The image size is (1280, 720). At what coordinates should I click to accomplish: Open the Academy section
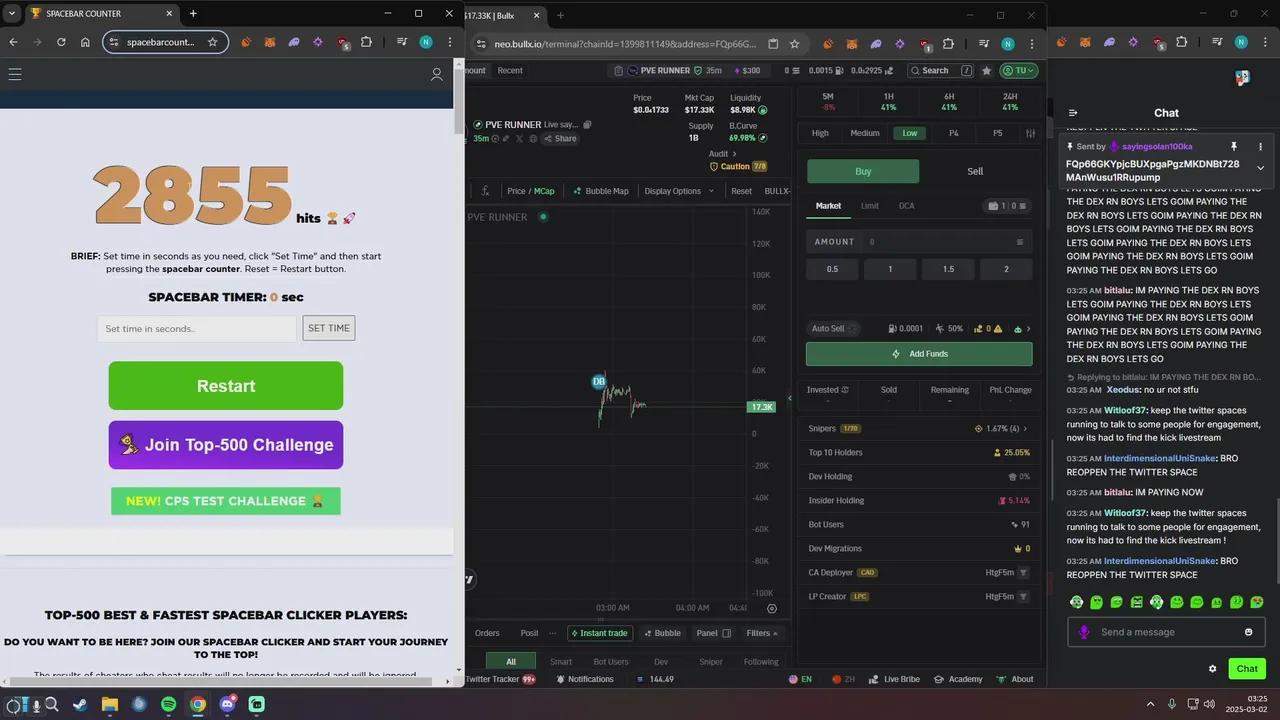pyautogui.click(x=964, y=679)
